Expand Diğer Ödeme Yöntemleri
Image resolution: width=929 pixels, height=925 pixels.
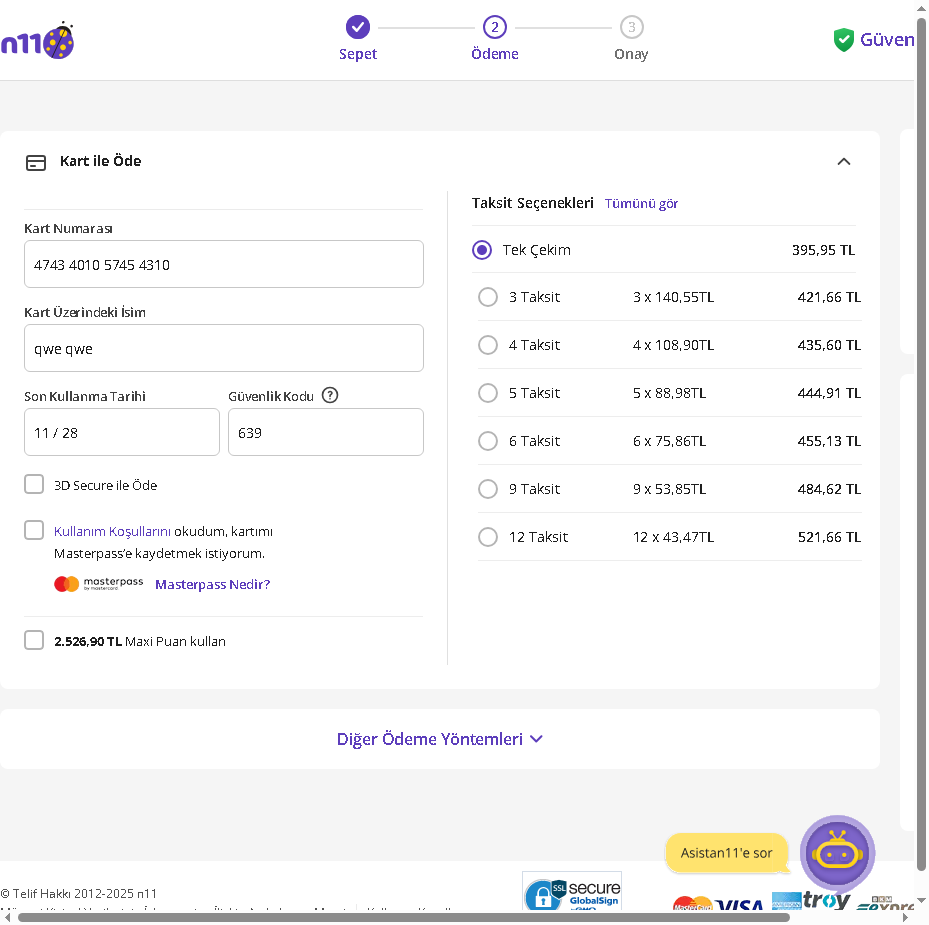pos(440,739)
